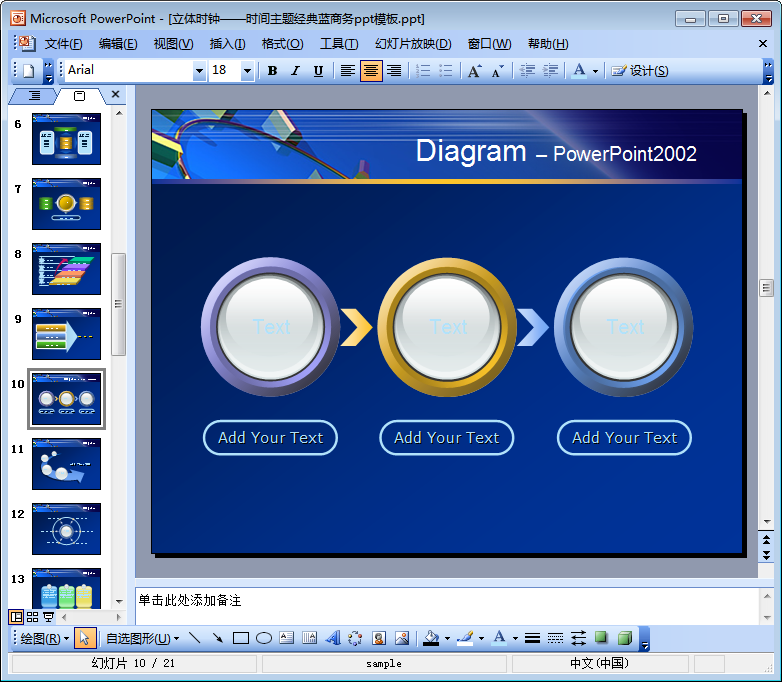The image size is (782, 682).
Task: Click the New document icon
Action: pyautogui.click(x=28, y=70)
